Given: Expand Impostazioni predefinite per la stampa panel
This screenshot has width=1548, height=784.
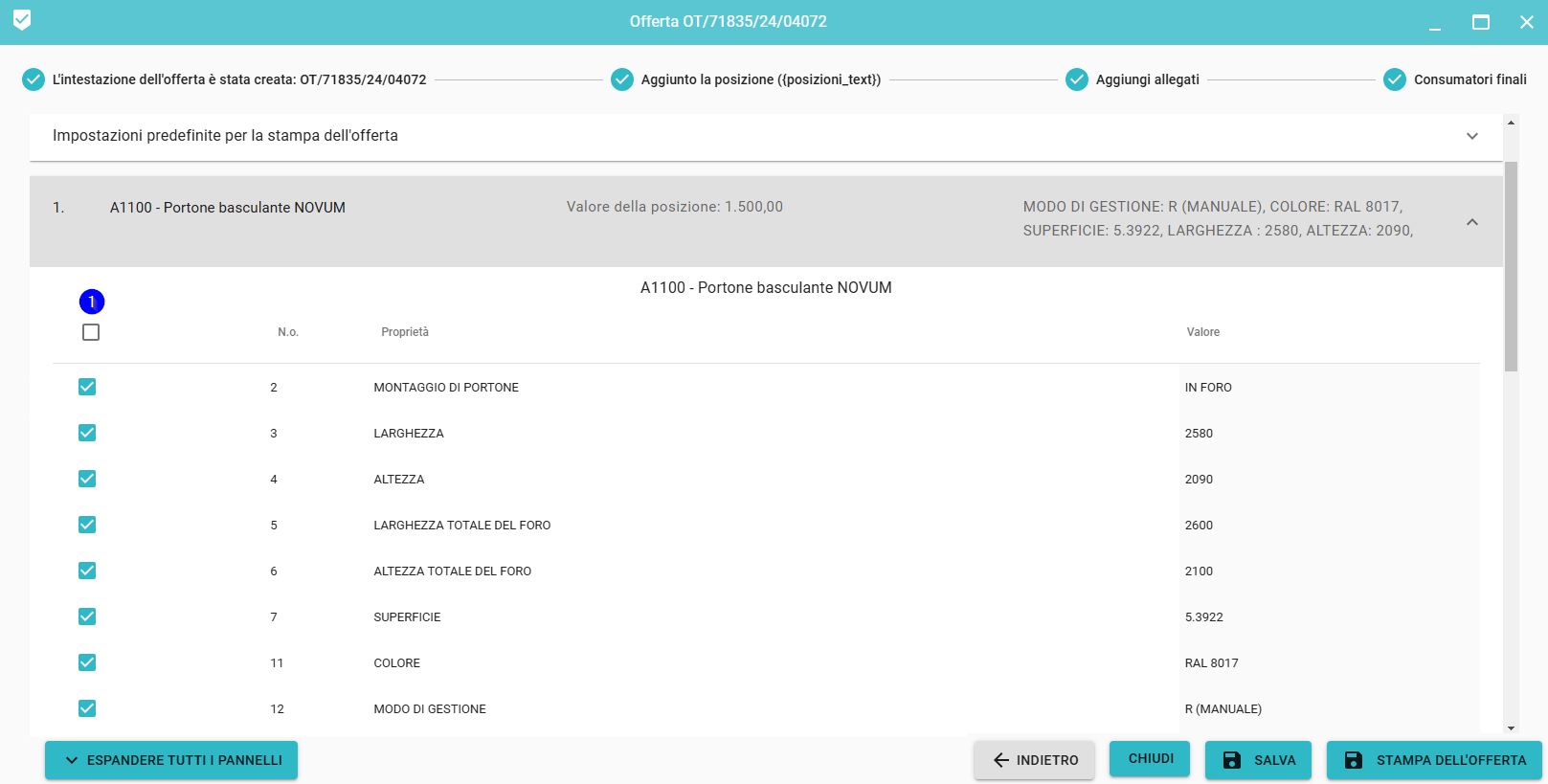Looking at the screenshot, I should (x=1471, y=136).
